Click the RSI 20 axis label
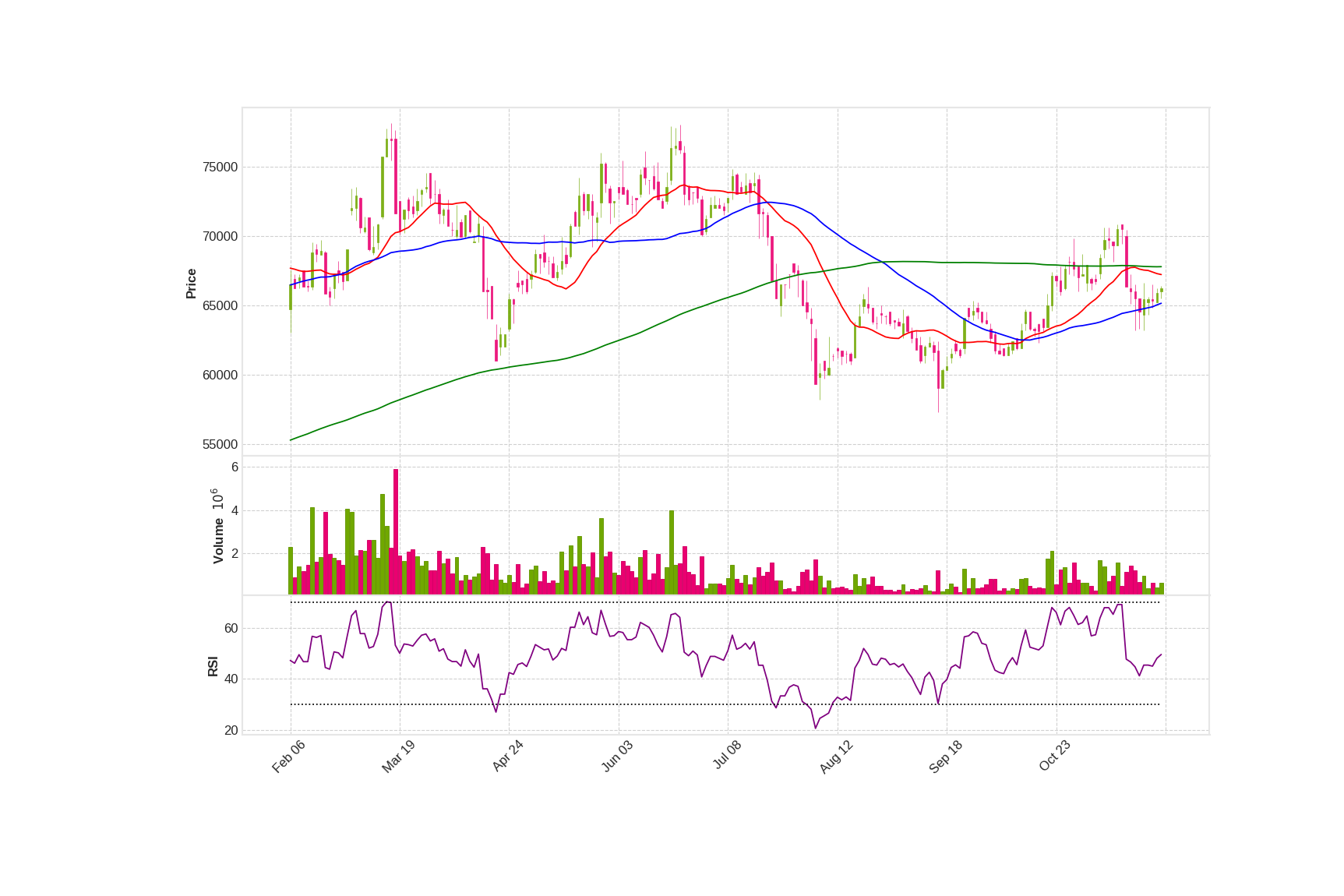 pos(231,731)
